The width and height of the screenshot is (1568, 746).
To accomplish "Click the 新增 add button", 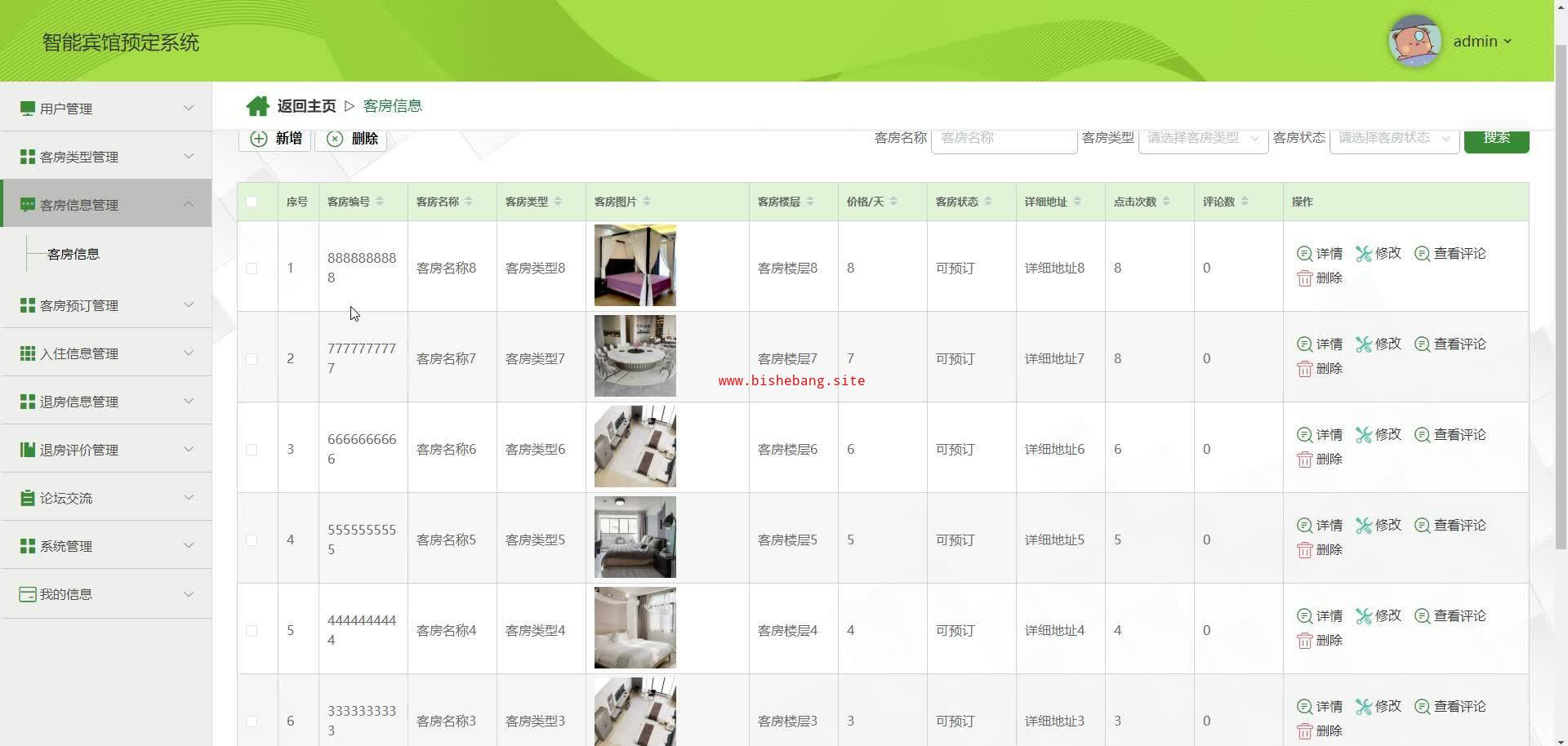I will point(275,139).
